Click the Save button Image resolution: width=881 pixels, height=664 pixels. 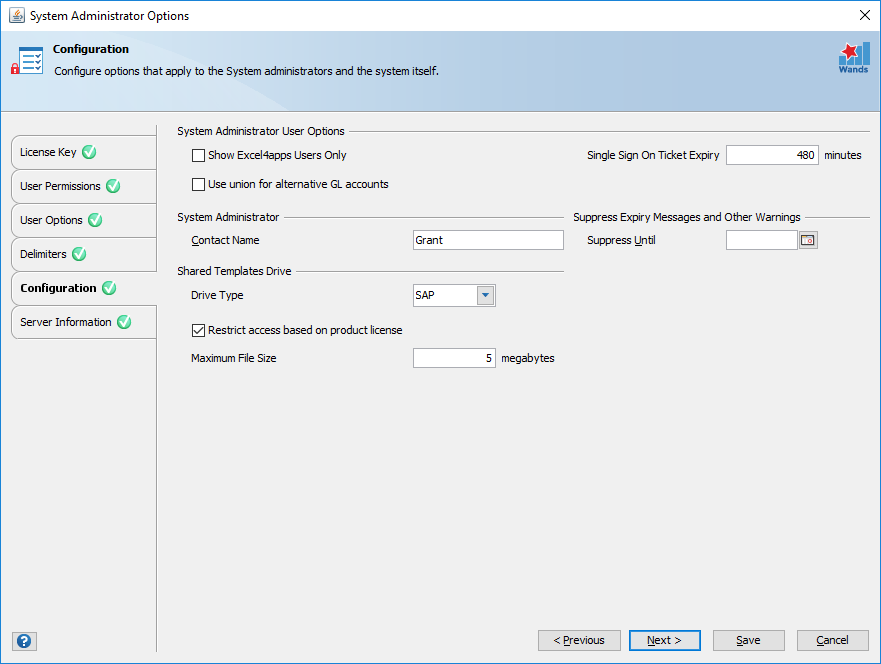point(748,640)
